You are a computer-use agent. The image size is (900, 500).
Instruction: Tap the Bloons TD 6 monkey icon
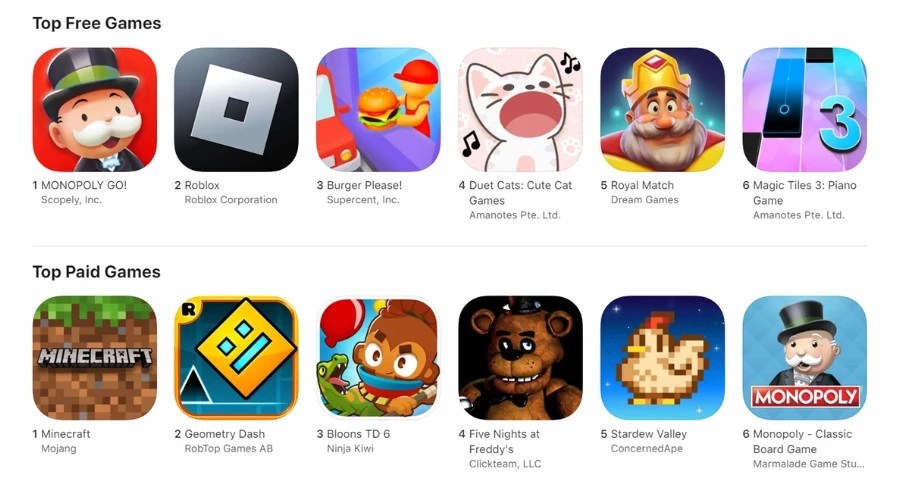coord(378,358)
